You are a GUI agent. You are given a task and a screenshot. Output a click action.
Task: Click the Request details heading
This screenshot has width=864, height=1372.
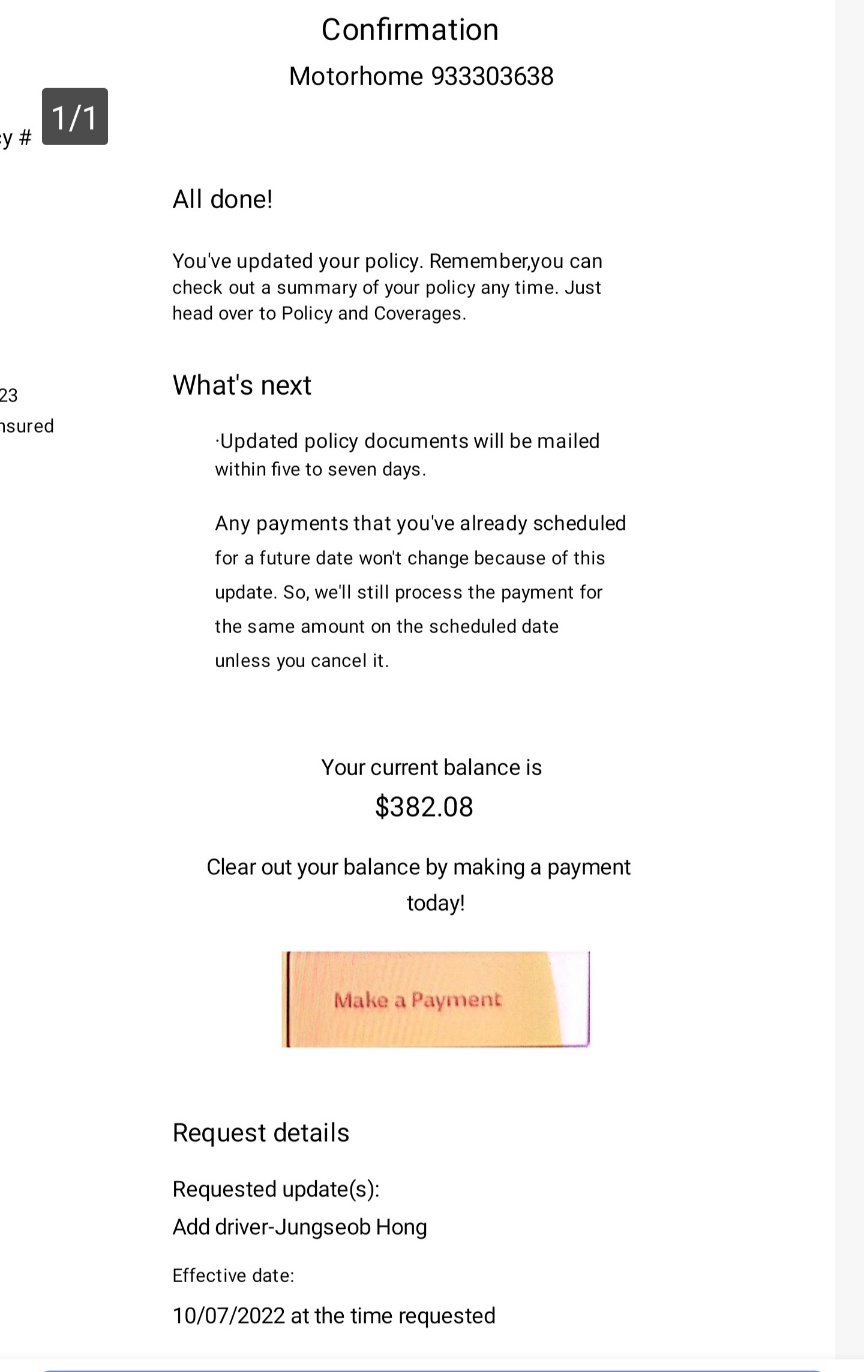(x=261, y=1132)
